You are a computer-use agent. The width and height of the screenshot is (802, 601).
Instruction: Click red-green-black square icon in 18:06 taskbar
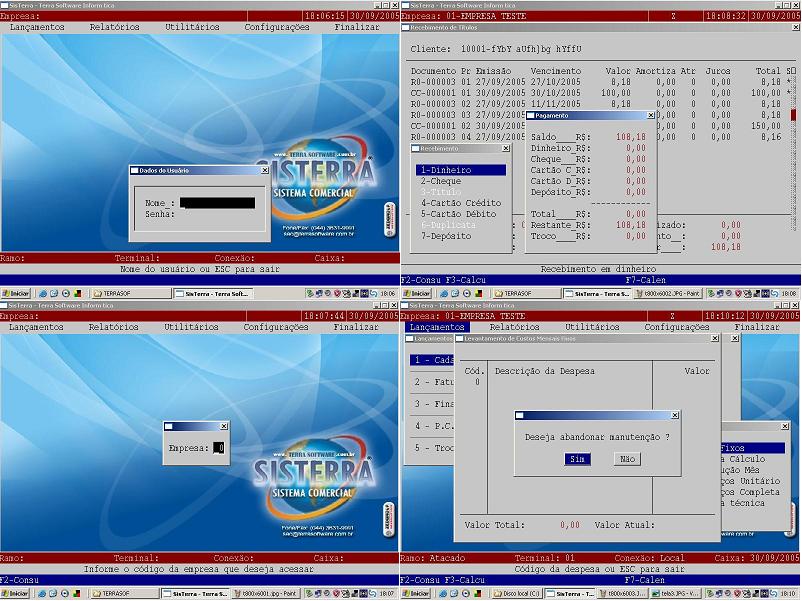[x=77, y=294]
